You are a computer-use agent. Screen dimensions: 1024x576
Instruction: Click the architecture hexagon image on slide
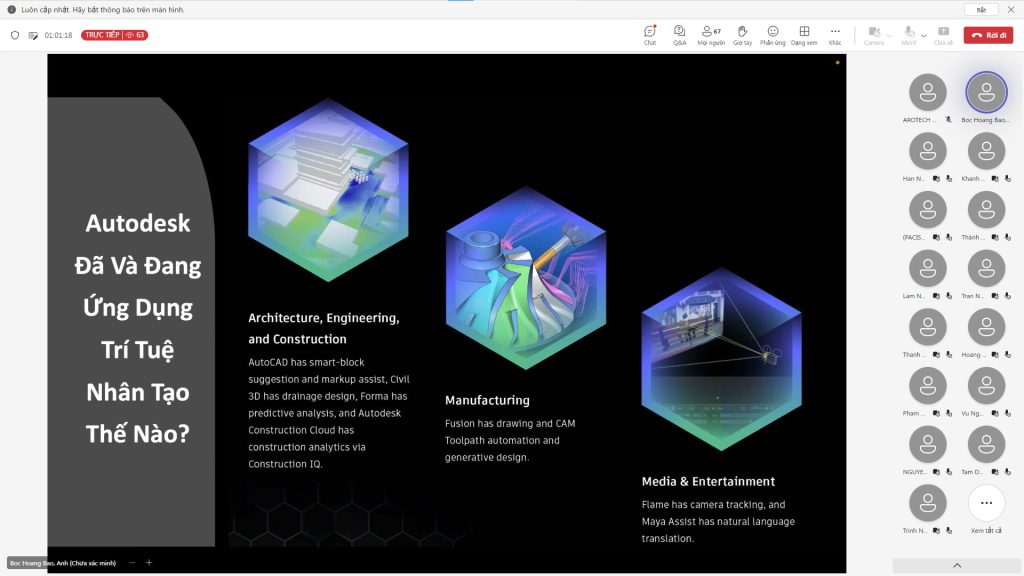(328, 190)
